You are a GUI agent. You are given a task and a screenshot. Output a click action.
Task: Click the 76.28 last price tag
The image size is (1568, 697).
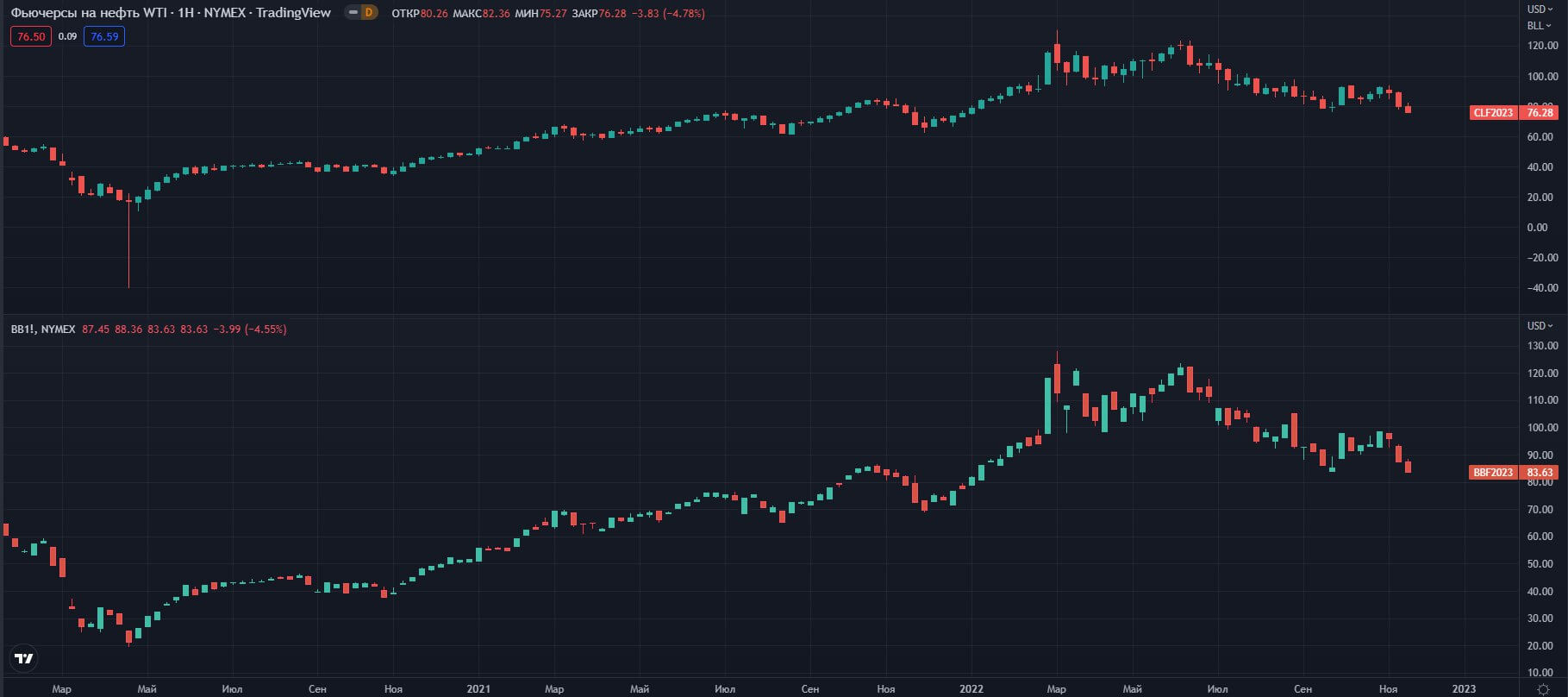pos(1540,113)
